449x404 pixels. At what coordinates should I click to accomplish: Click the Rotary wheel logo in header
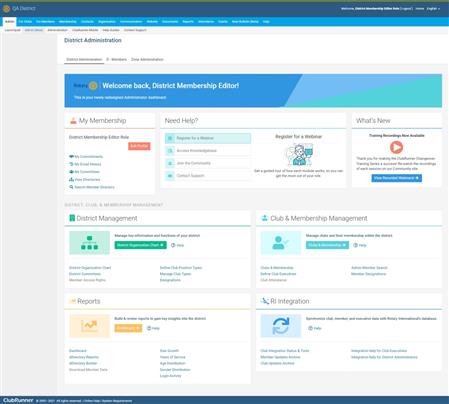(6, 8)
